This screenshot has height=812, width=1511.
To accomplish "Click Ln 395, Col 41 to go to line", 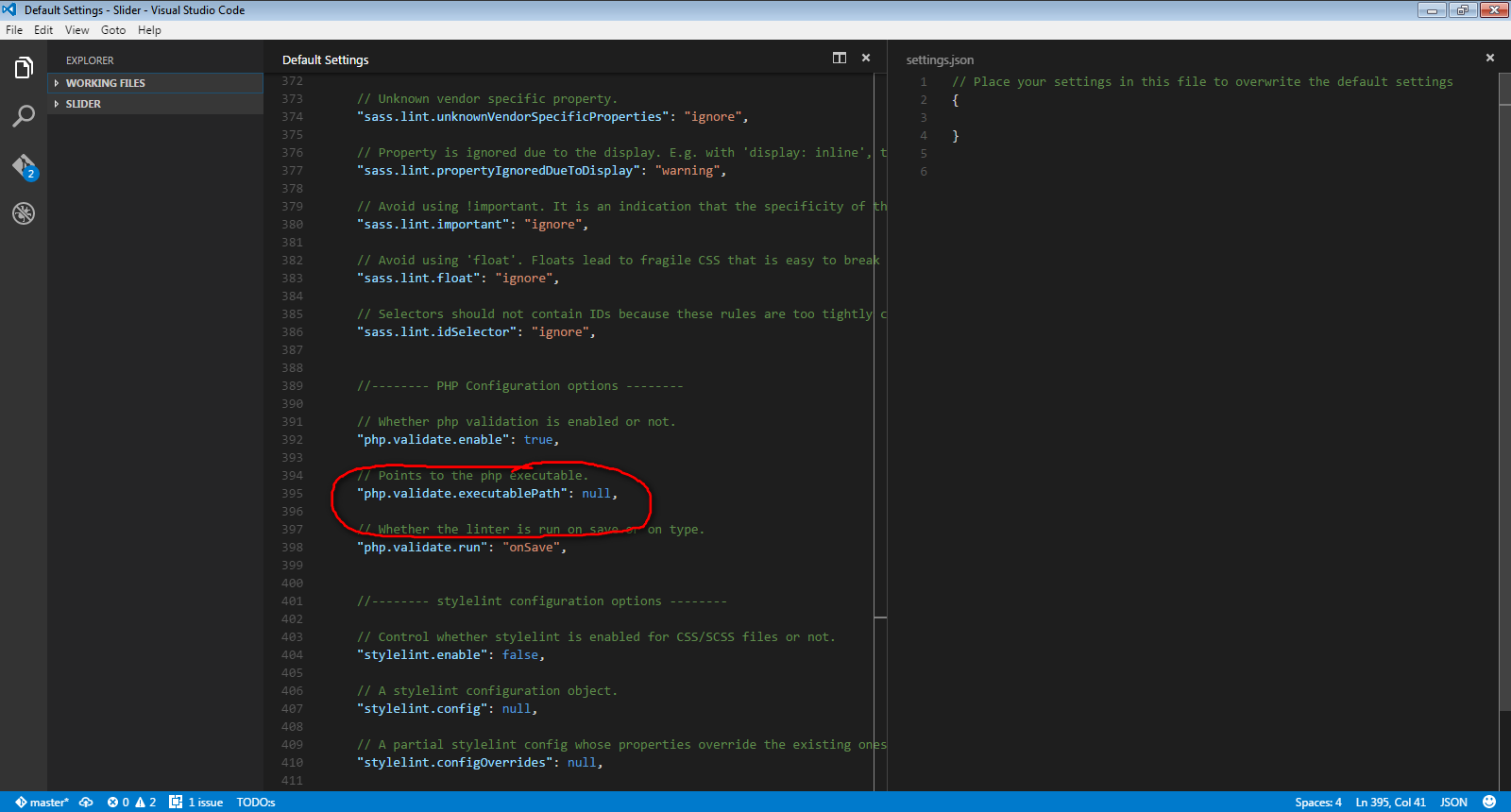I will pos(1390,803).
